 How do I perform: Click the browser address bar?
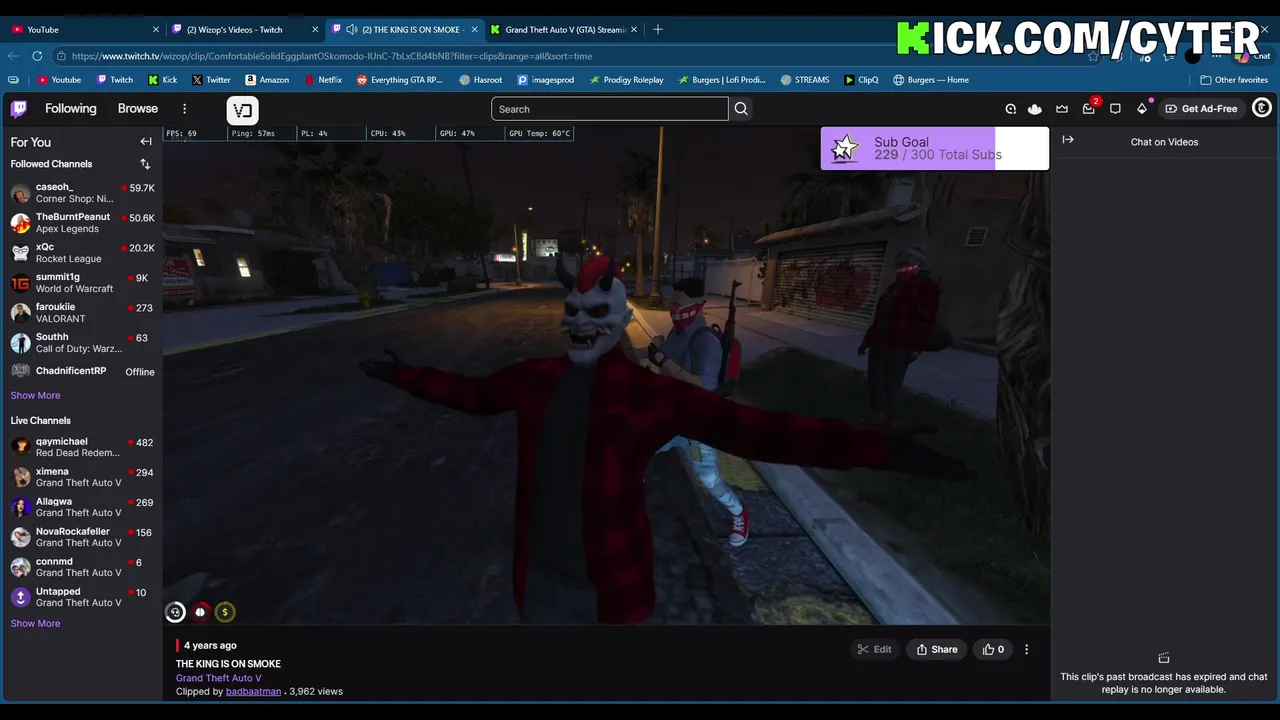[x=570, y=56]
